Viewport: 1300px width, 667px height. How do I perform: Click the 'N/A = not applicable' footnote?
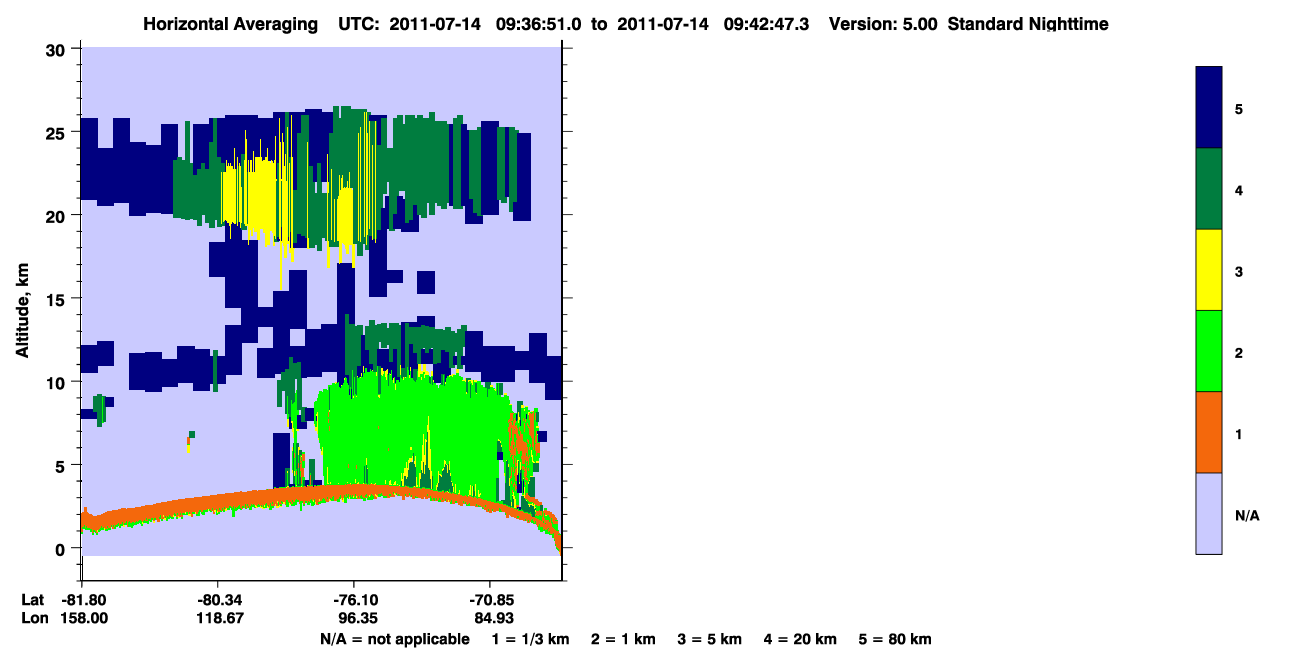pos(394,639)
